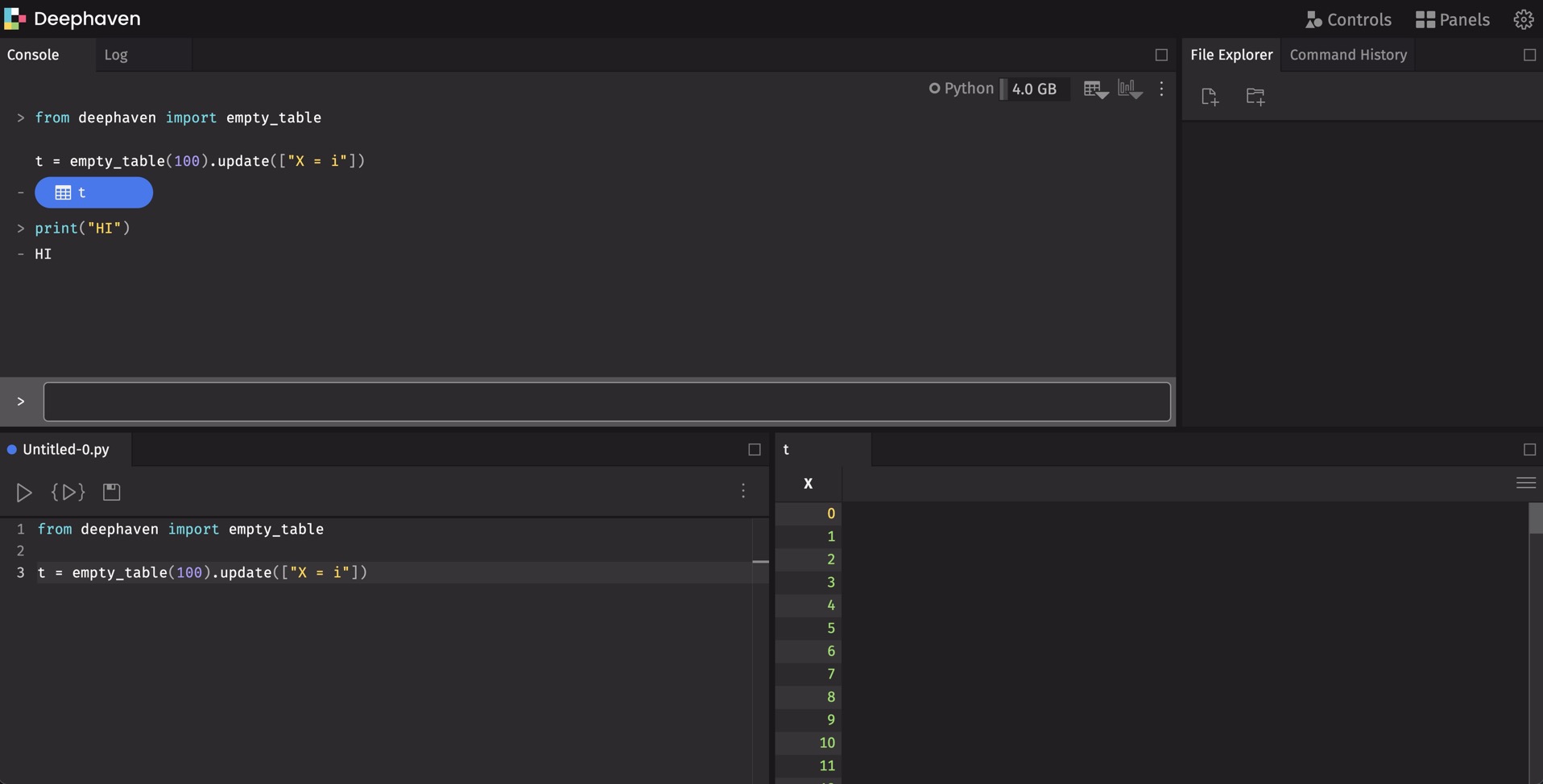
Task: Create a new file in File Explorer
Action: coord(1210,97)
